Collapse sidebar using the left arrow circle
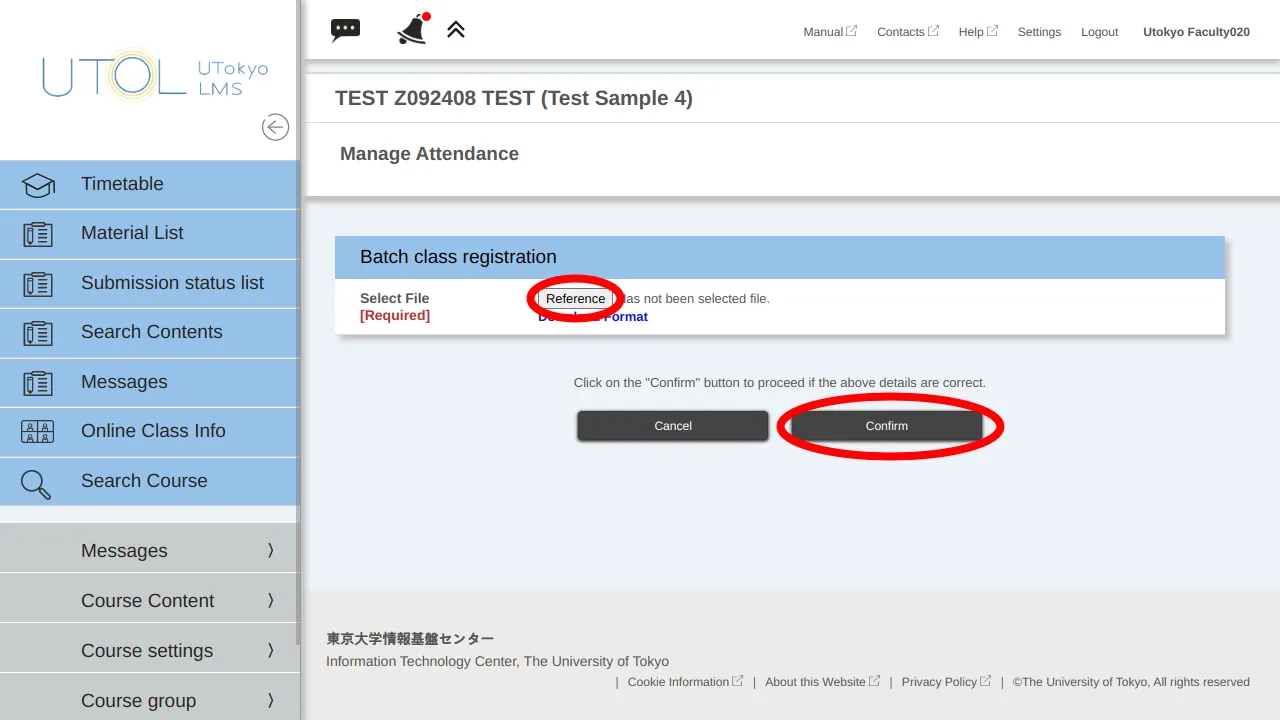1280x720 pixels. click(275, 127)
